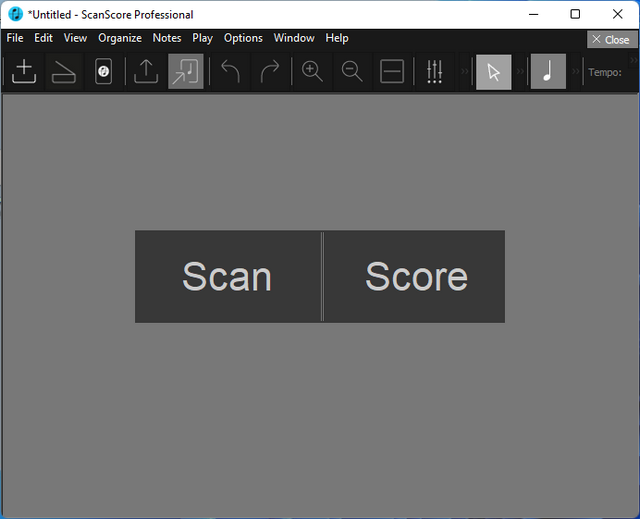The width and height of the screenshot is (640, 519).
Task: Click the import from app phone icon
Action: pyautogui.click(x=103, y=72)
